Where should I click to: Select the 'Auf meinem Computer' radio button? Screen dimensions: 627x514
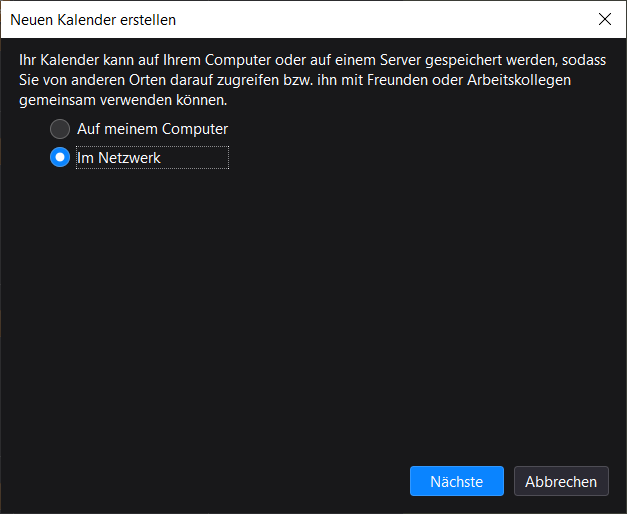[x=60, y=129]
